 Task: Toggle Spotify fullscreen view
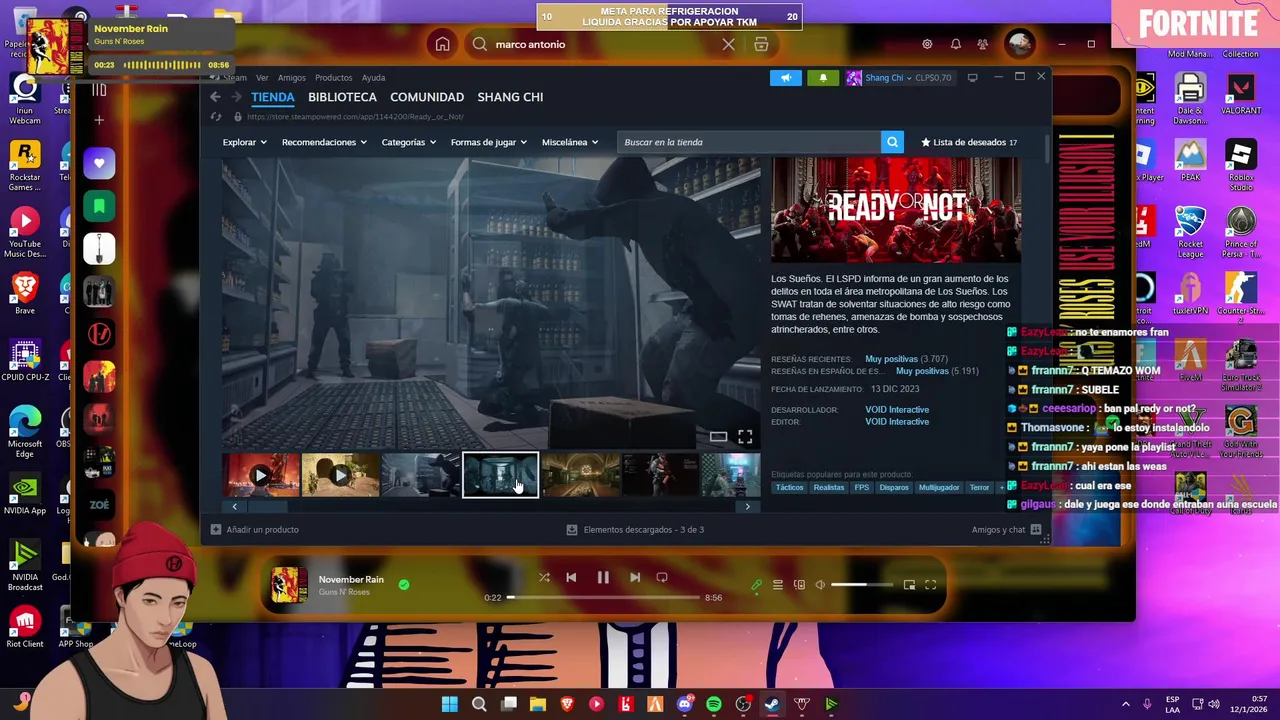[930, 585]
